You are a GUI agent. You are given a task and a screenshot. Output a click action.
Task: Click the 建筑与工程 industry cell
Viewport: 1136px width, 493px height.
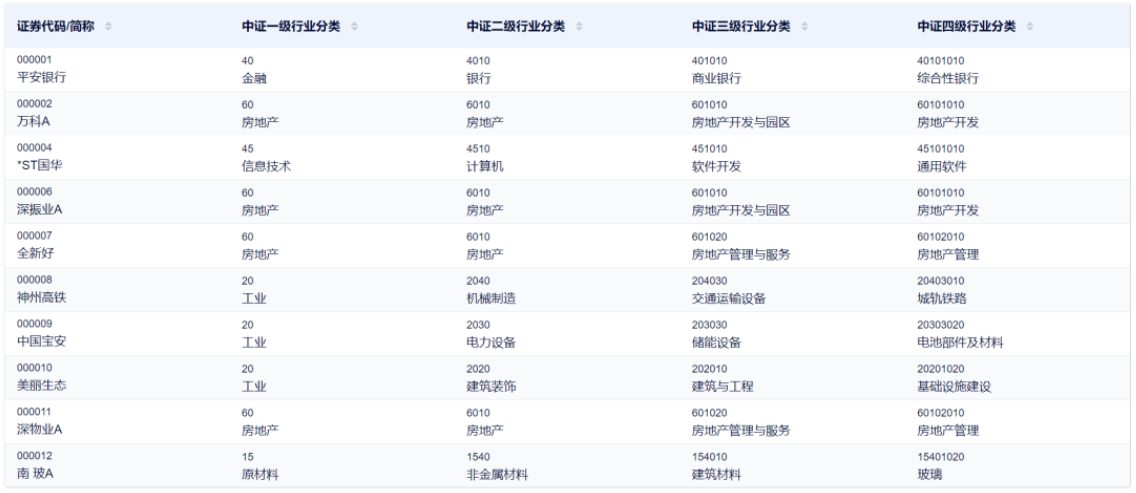click(723, 387)
